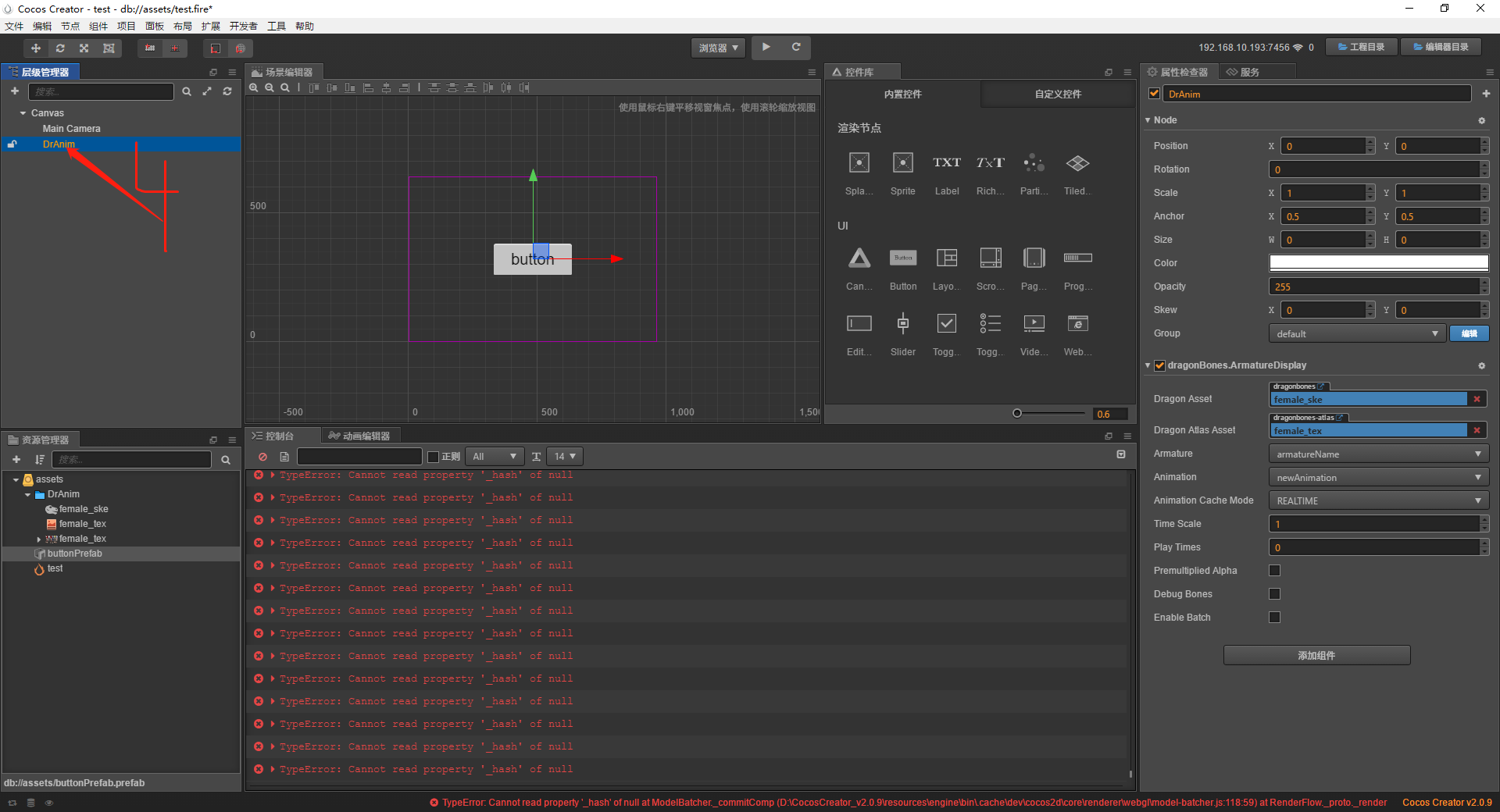Viewport: 1500px width, 812px height.
Task: Open the 文件 menu
Action: click(14, 26)
